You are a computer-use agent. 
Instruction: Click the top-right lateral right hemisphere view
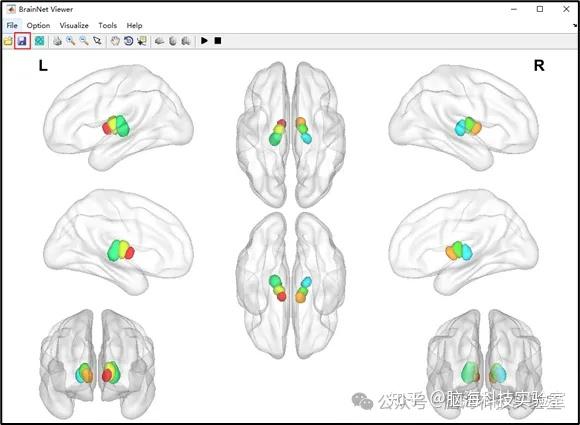click(463, 117)
